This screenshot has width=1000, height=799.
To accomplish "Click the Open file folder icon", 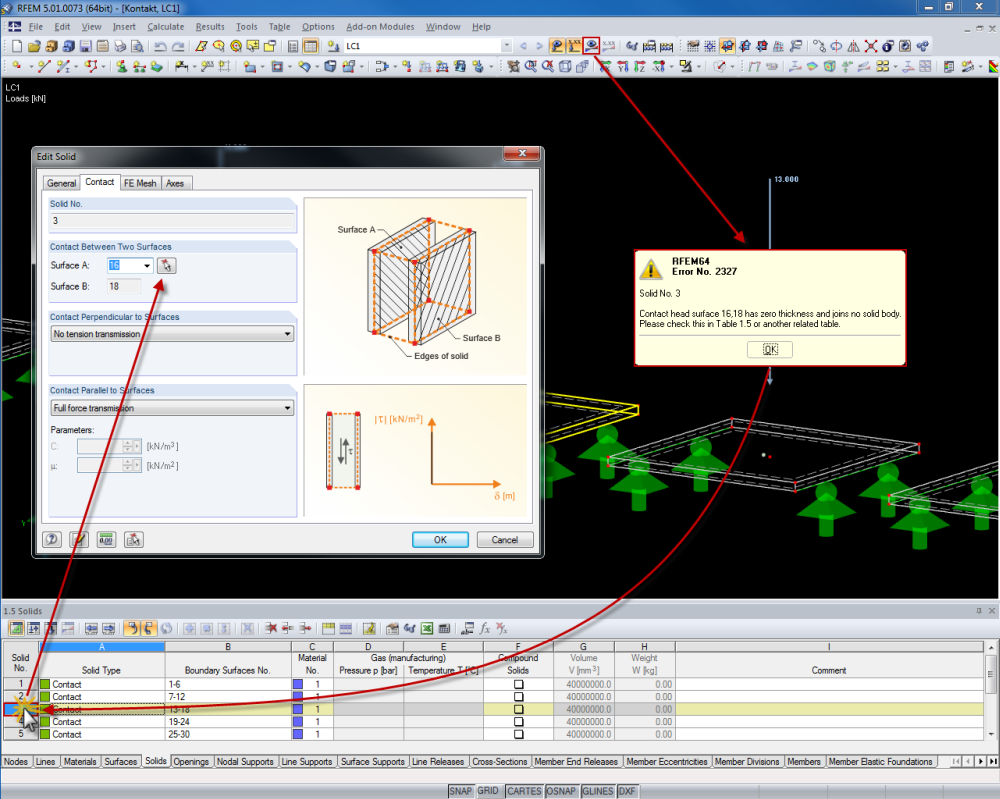I will (x=34, y=46).
